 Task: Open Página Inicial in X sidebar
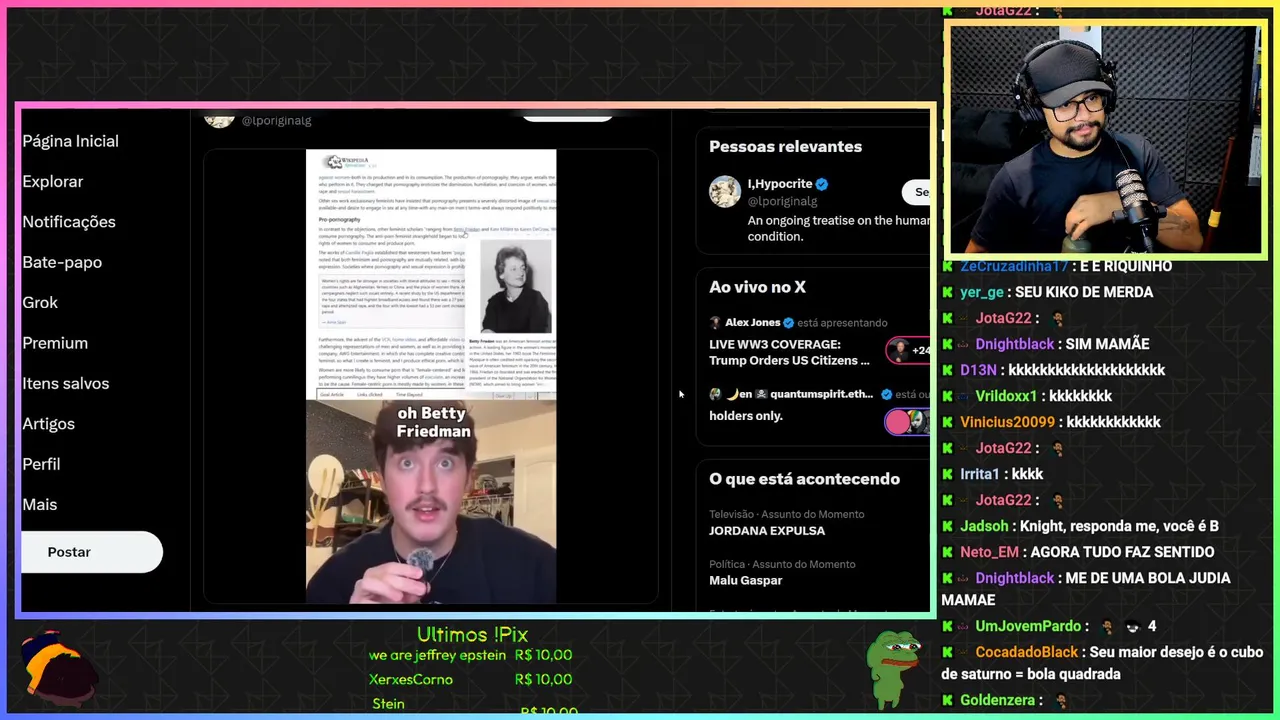pos(70,141)
